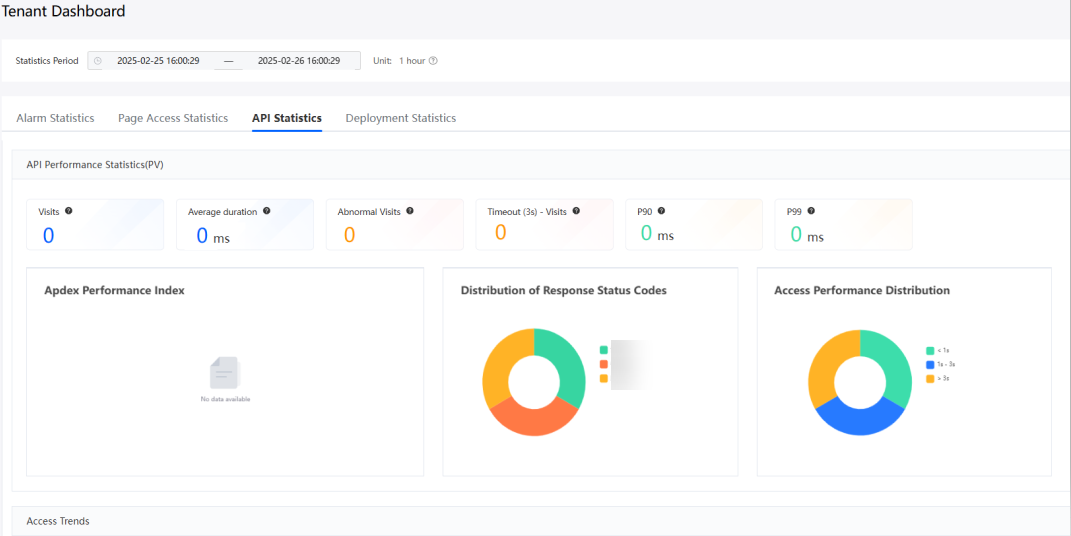
Task: Click the Timeout (3s) - Visits value 0
Action: pos(501,233)
